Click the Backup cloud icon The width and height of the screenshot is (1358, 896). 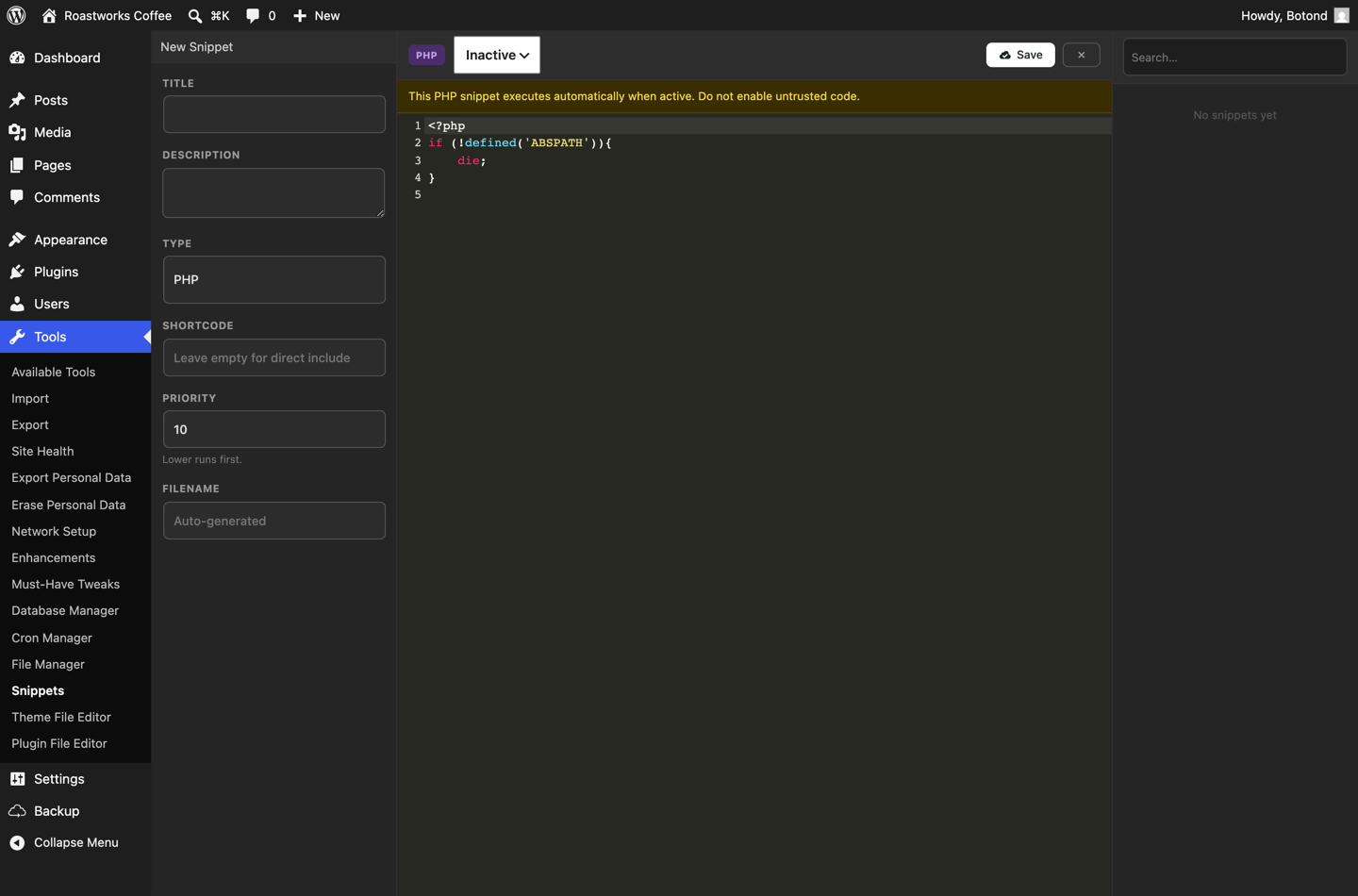point(17,811)
